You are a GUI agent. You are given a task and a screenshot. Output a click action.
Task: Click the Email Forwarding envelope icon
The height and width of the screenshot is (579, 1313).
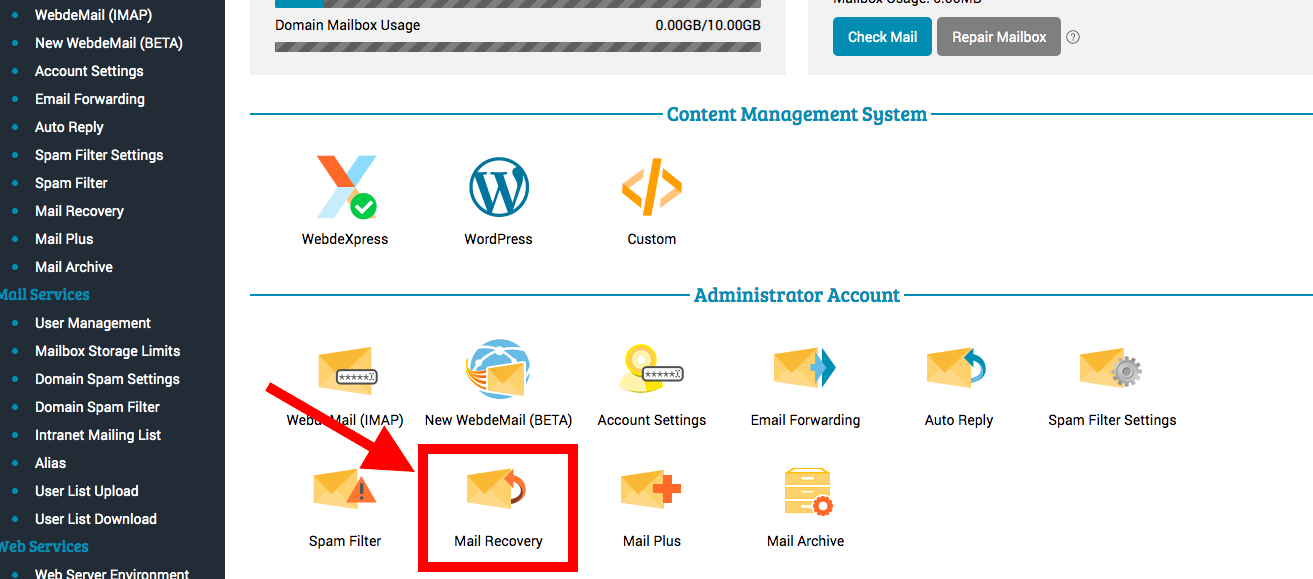(x=805, y=370)
